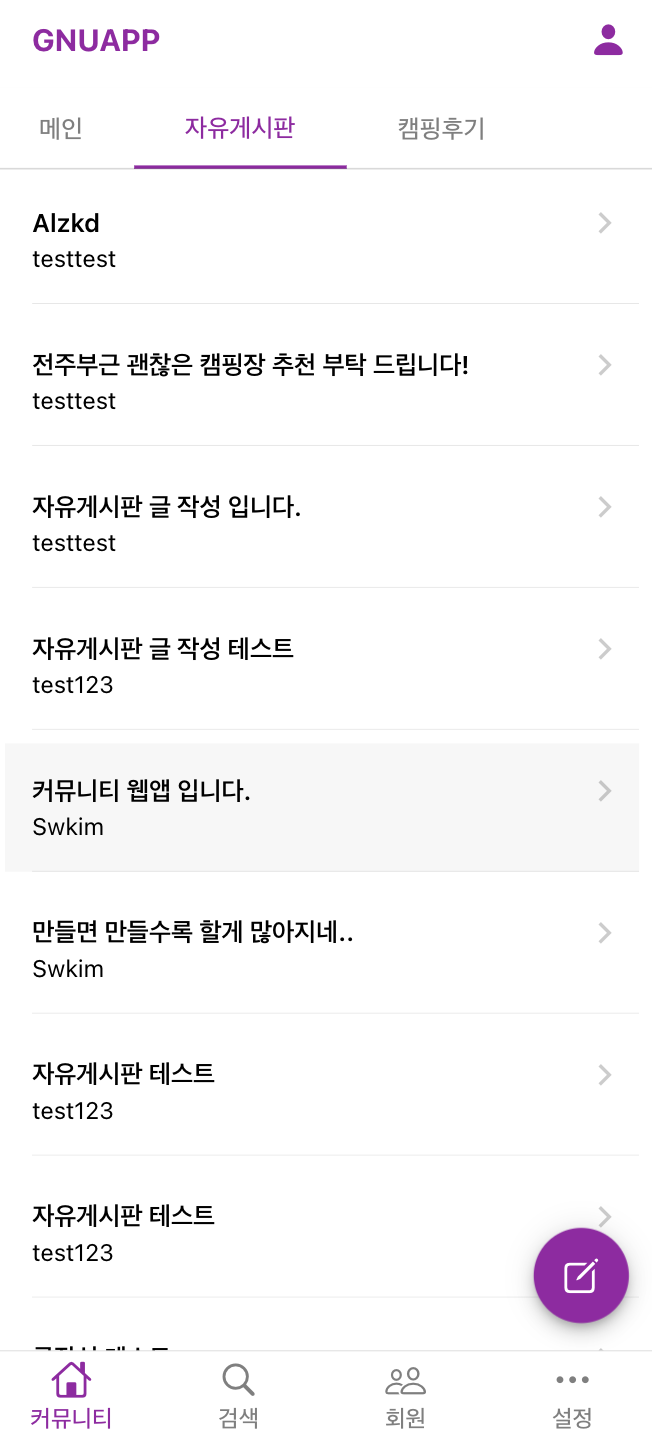Tap the 회원 members icon in bottom bar
Image resolution: width=652 pixels, height=1434 pixels.
pos(404,1380)
